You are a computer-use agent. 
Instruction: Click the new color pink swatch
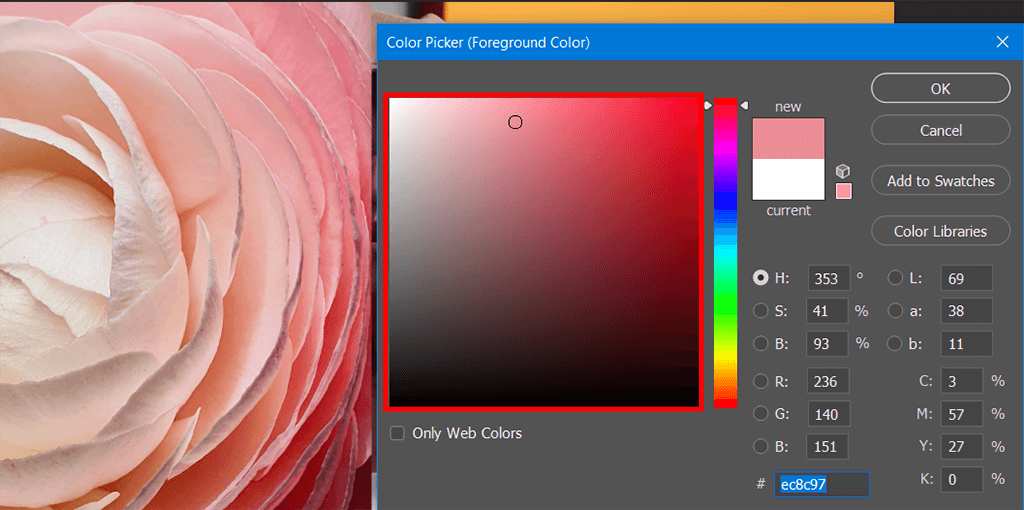coord(788,138)
